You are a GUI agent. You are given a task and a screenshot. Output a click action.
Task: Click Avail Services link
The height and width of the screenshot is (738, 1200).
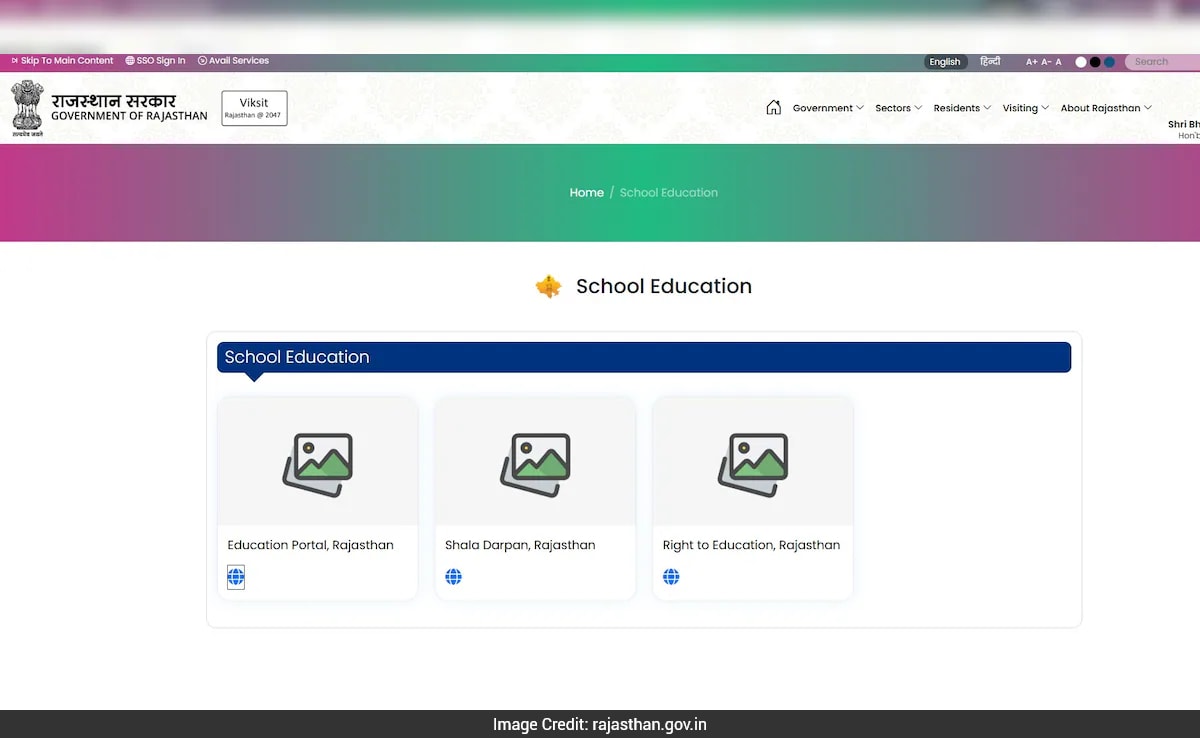[x=234, y=61]
